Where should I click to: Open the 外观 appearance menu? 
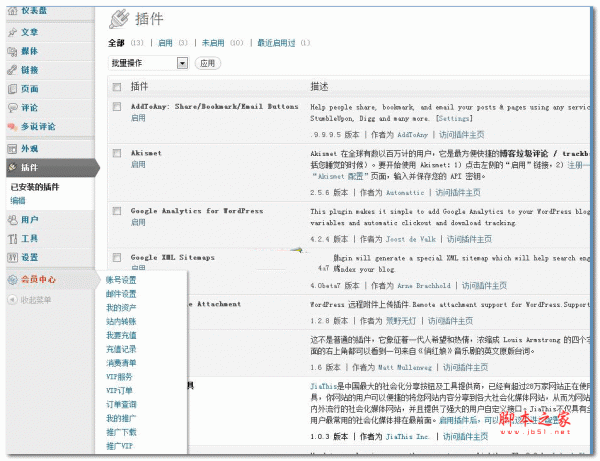[x=29, y=149]
